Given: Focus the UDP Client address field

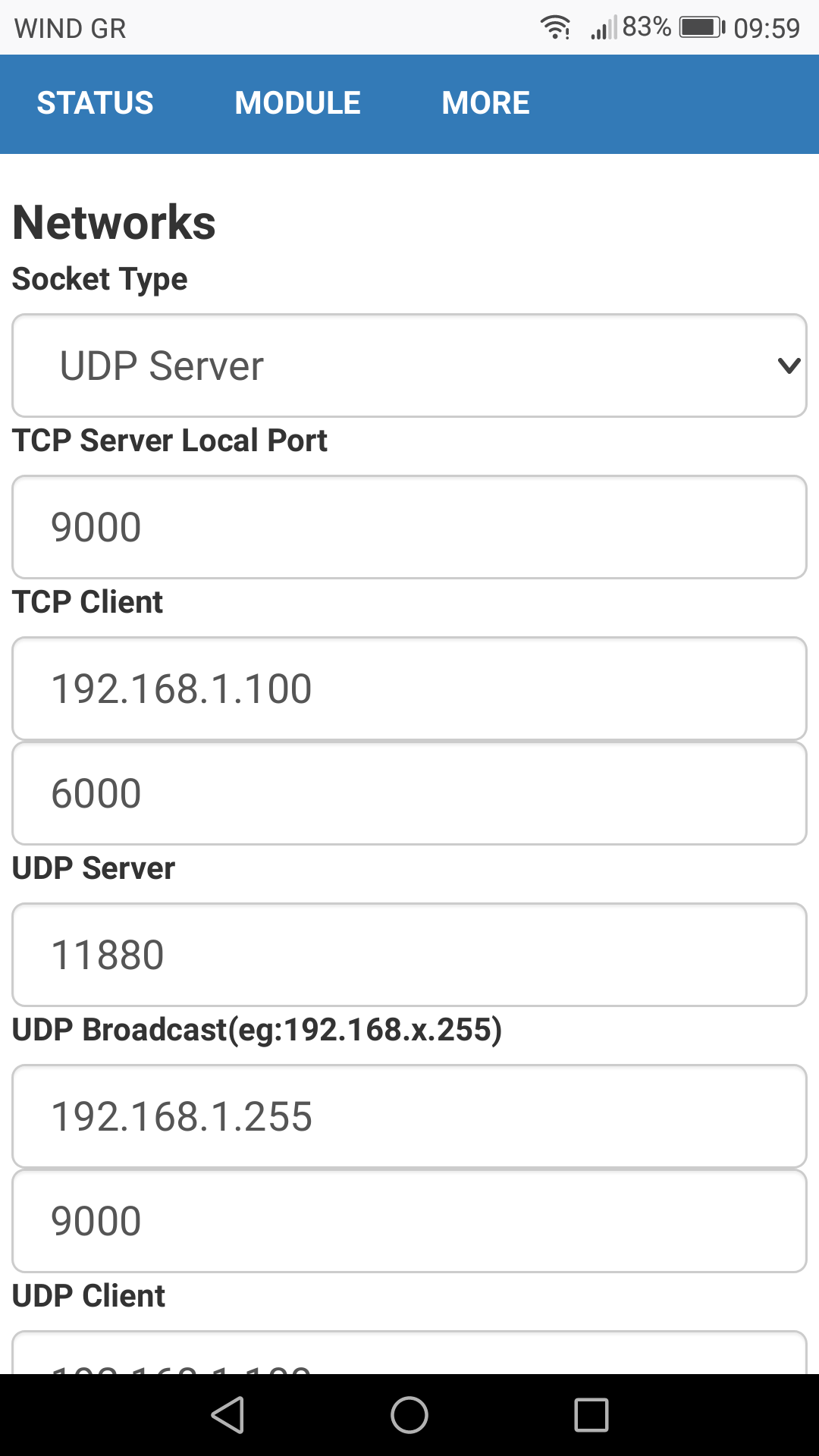Looking at the screenshot, I should click(409, 1357).
